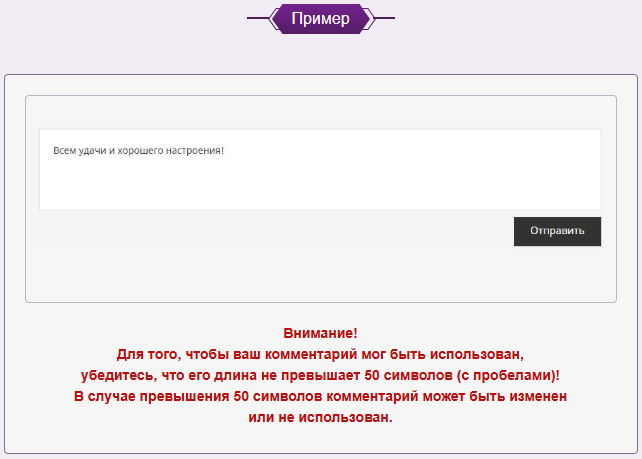The image size is (642, 459).
Task: Focus the comment text area with sample text
Action: (320, 170)
